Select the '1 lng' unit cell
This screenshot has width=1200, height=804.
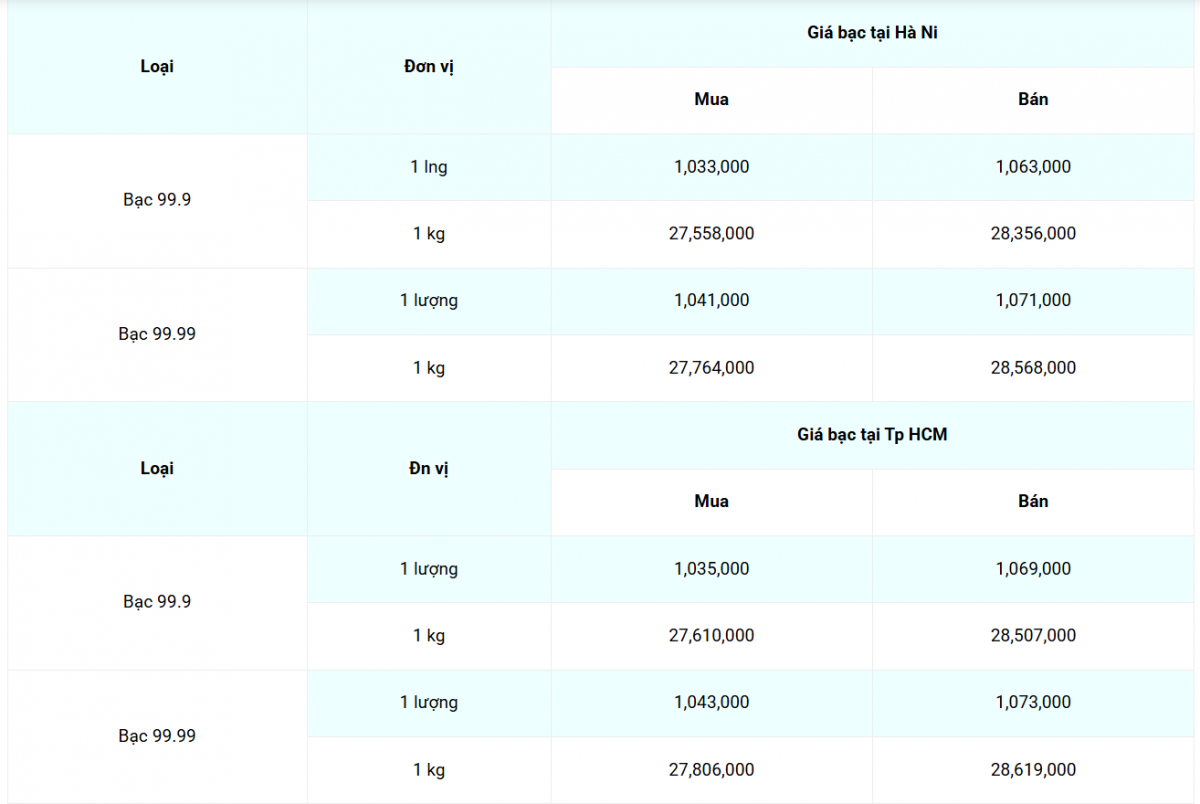point(429,167)
